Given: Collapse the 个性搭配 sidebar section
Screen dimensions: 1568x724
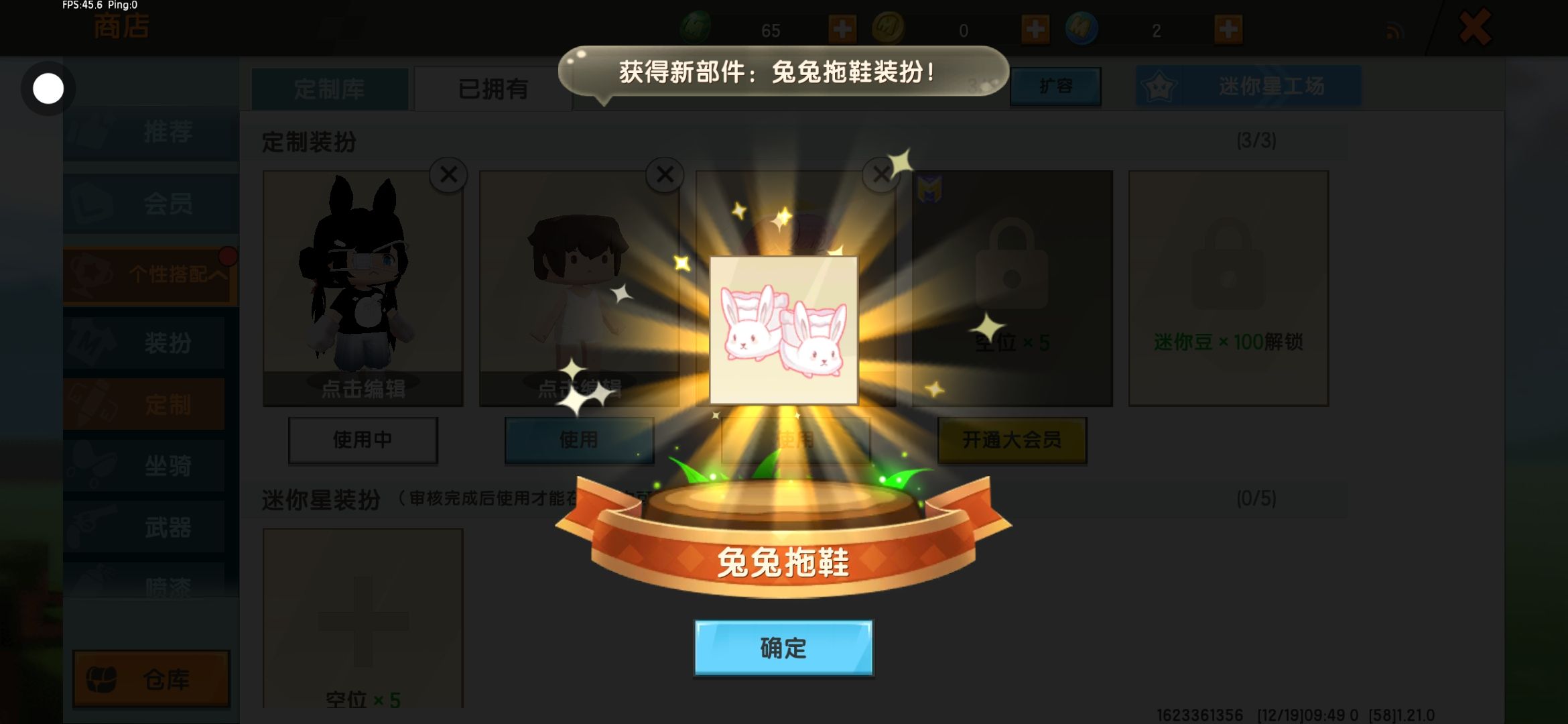Looking at the screenshot, I should tap(150, 275).
